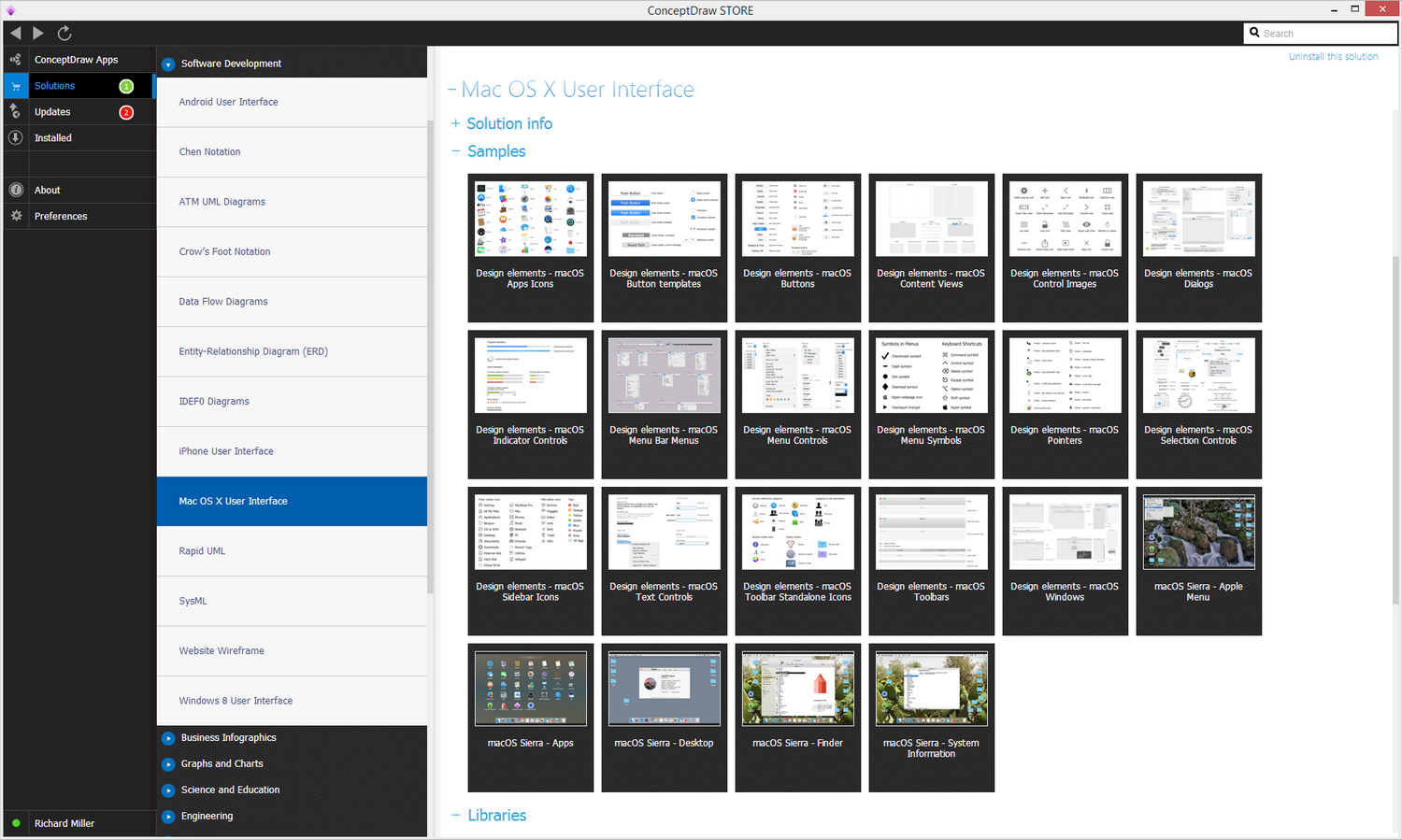1402x840 pixels.
Task: Click the Solutions cart icon
Action: 16,86
